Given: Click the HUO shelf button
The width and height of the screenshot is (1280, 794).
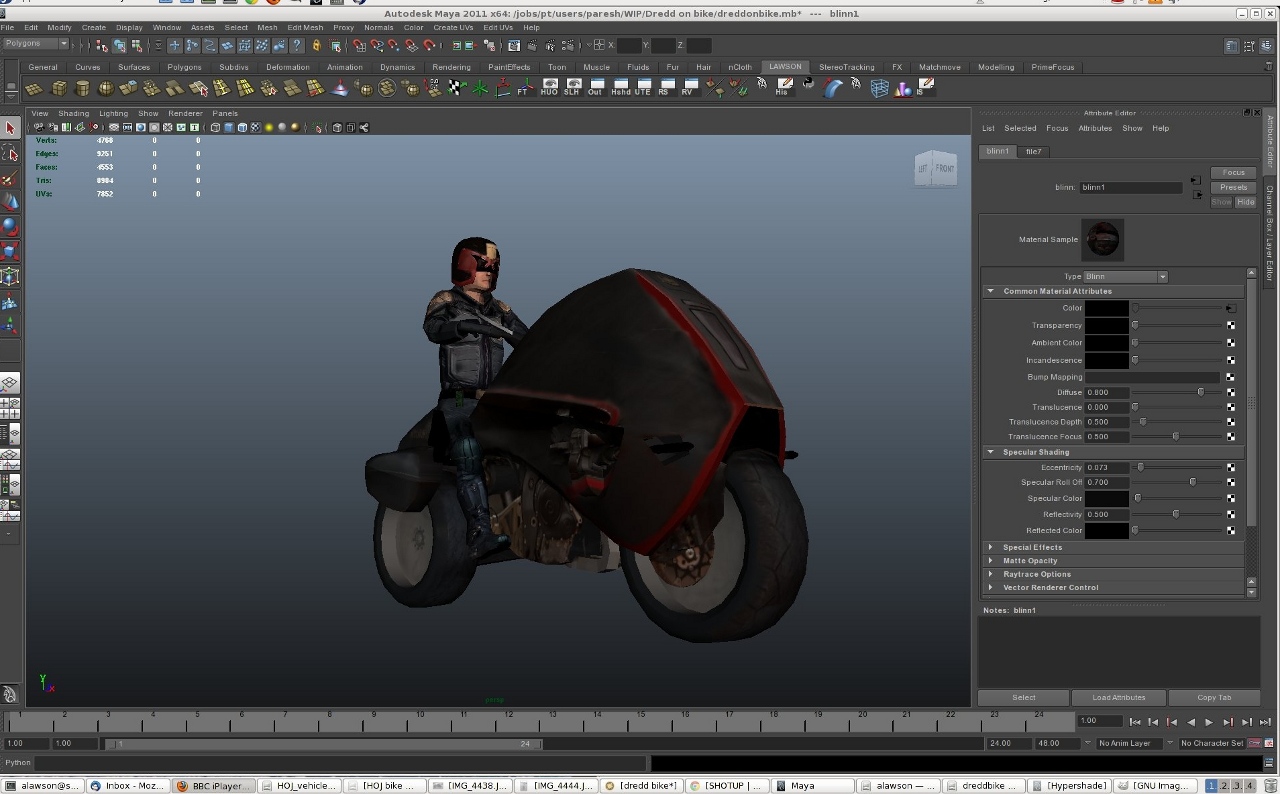Looking at the screenshot, I should click(x=549, y=88).
